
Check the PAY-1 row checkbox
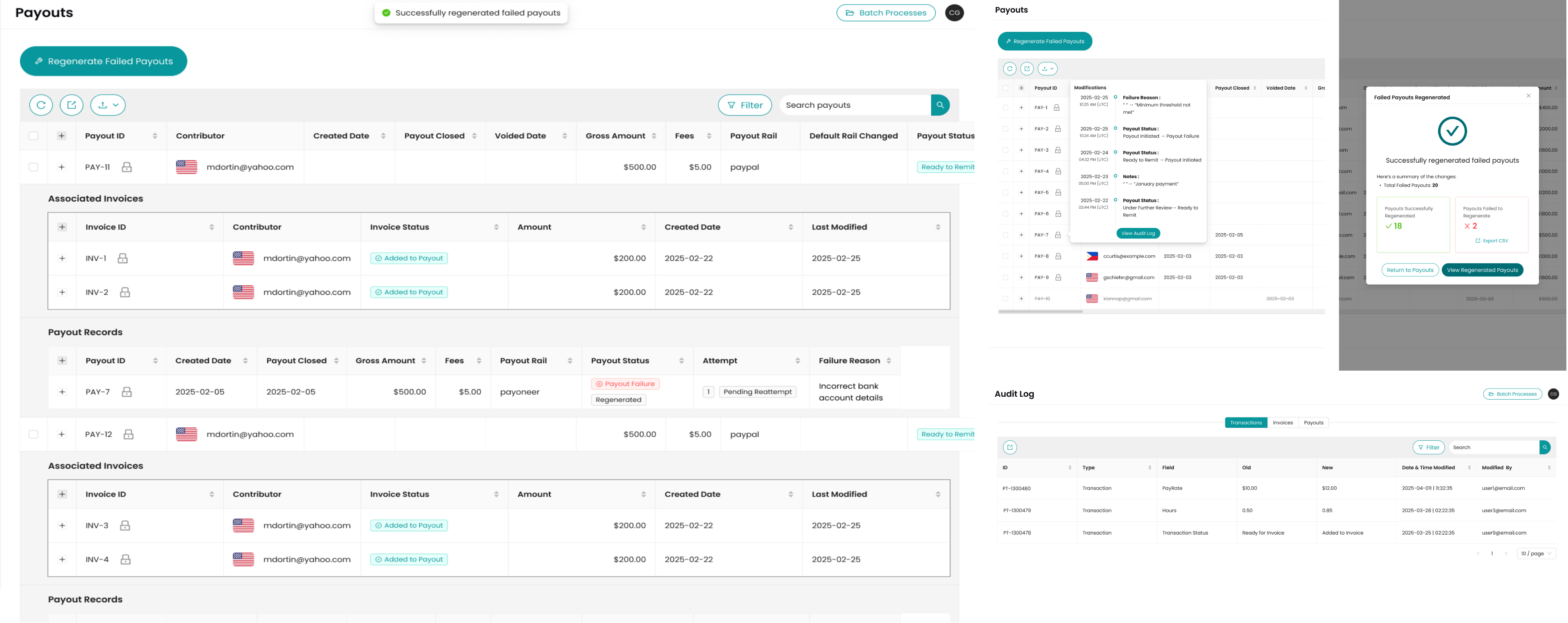(1005, 108)
